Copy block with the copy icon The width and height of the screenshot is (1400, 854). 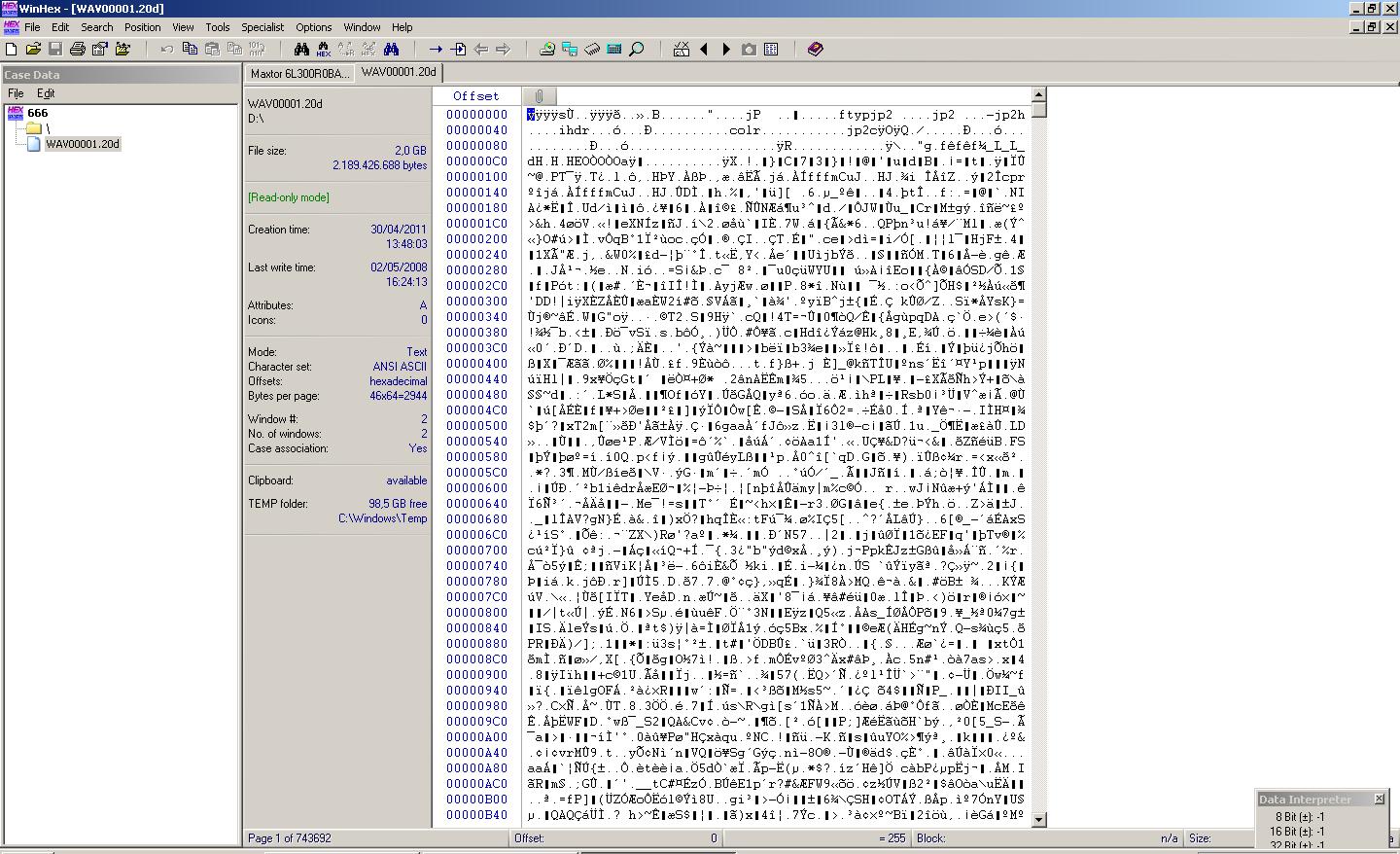(190, 49)
